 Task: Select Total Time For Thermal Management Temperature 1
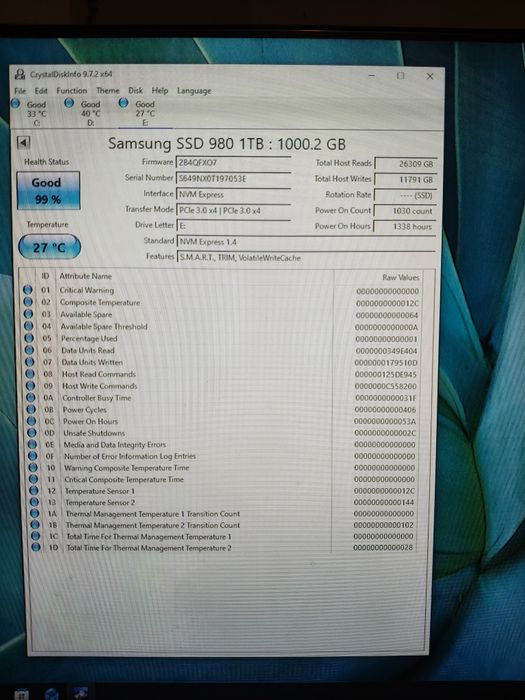pos(149,537)
